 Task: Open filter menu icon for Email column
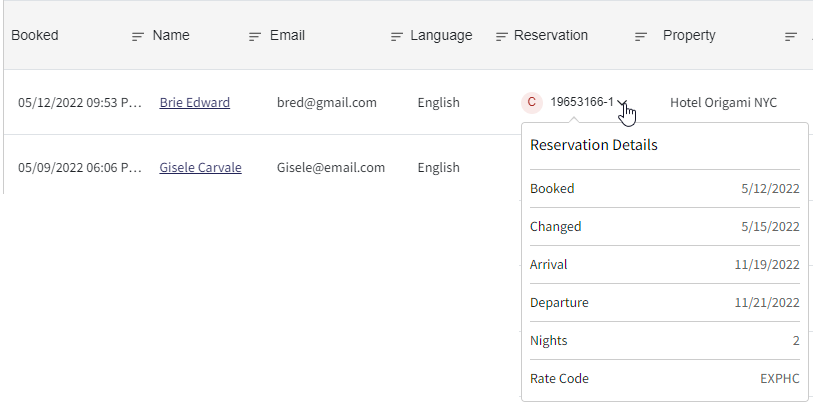397,36
